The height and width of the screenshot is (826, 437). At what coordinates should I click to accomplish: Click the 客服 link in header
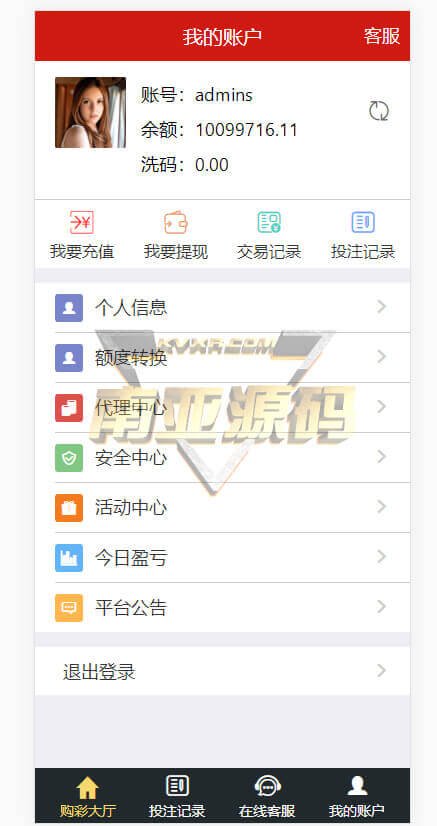click(382, 36)
